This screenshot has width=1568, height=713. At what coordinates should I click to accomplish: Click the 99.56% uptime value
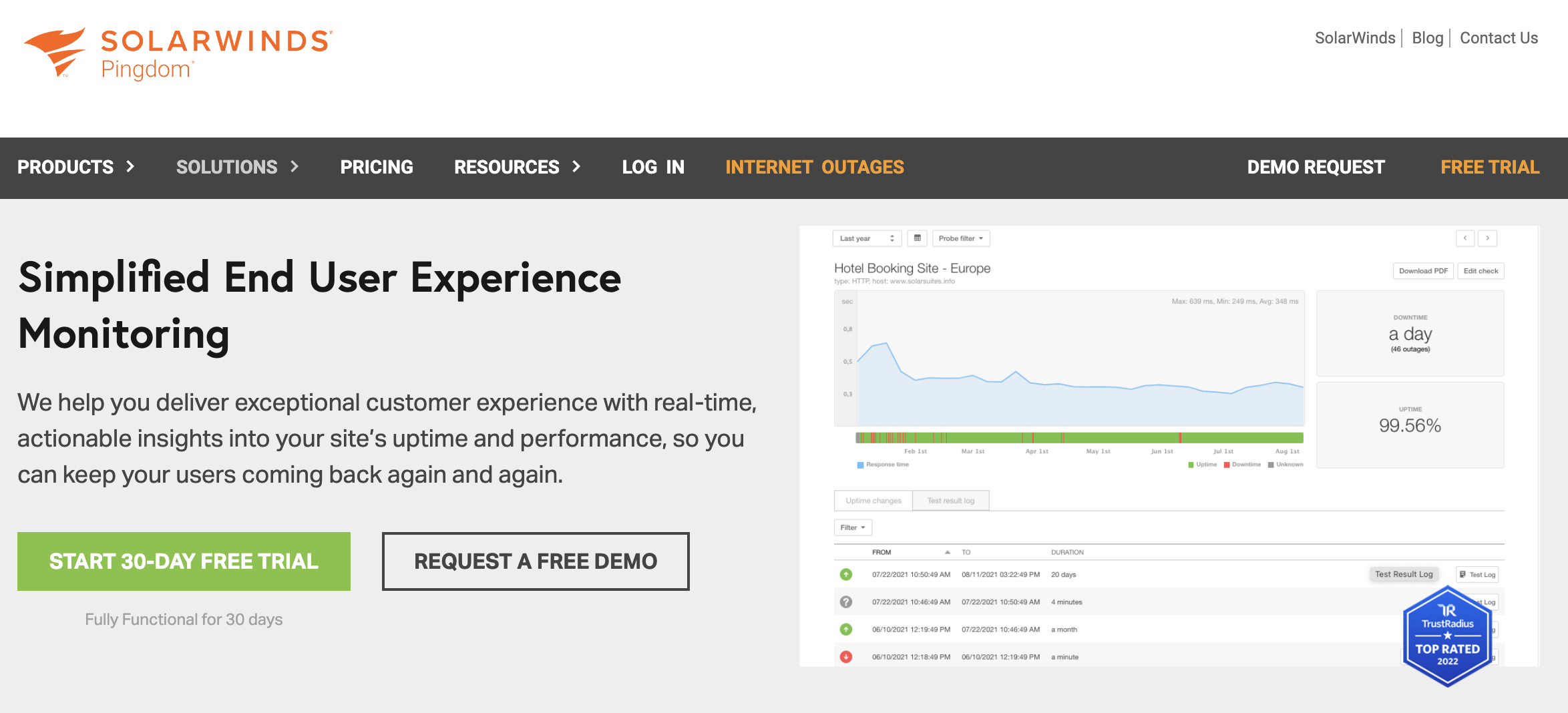[x=1410, y=426]
